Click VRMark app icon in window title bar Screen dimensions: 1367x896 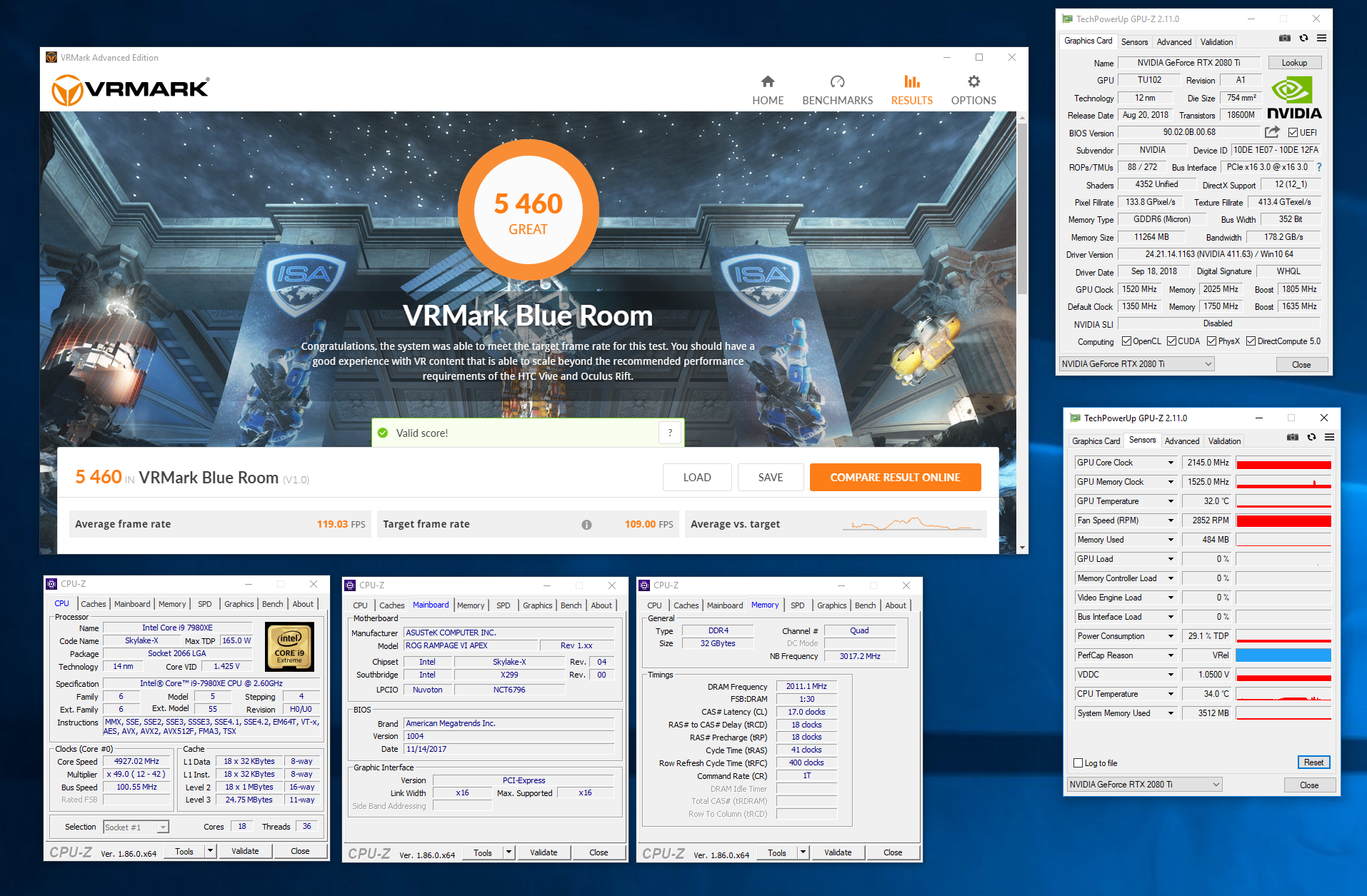(51, 57)
